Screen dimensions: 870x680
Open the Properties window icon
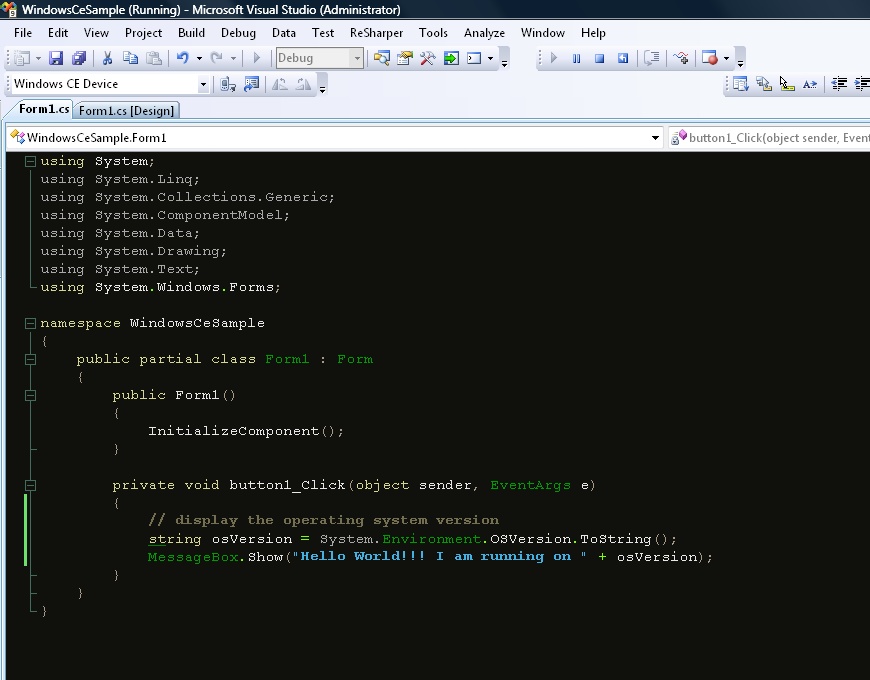pyautogui.click(x=405, y=58)
